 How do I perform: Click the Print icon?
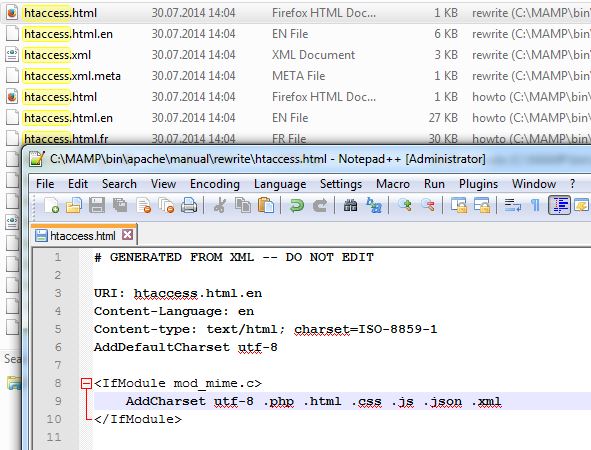(x=189, y=205)
